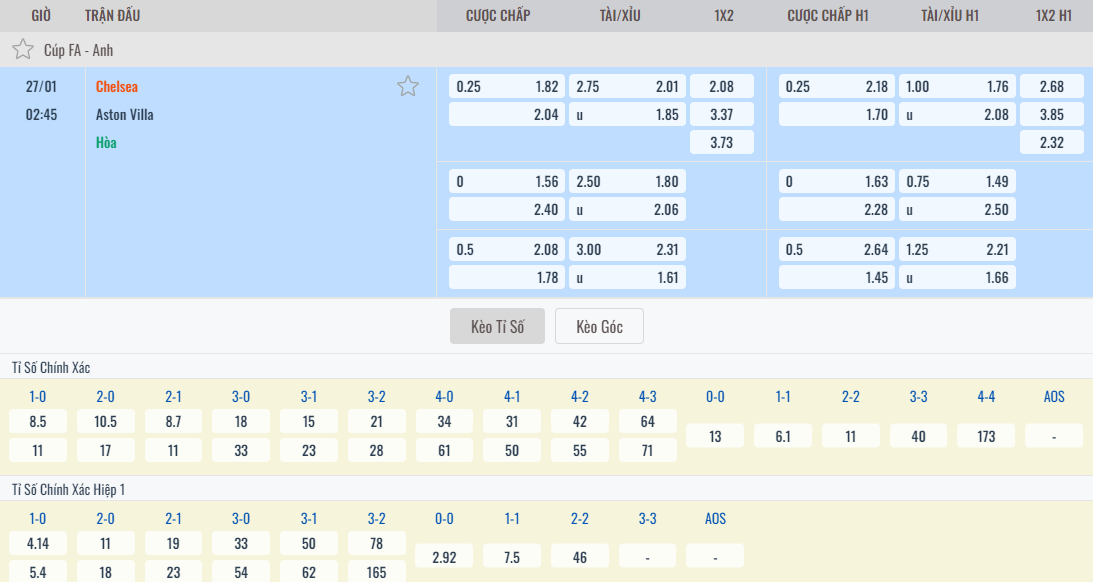Pick first-half handicap 0.5 odds 2.64

(836, 249)
